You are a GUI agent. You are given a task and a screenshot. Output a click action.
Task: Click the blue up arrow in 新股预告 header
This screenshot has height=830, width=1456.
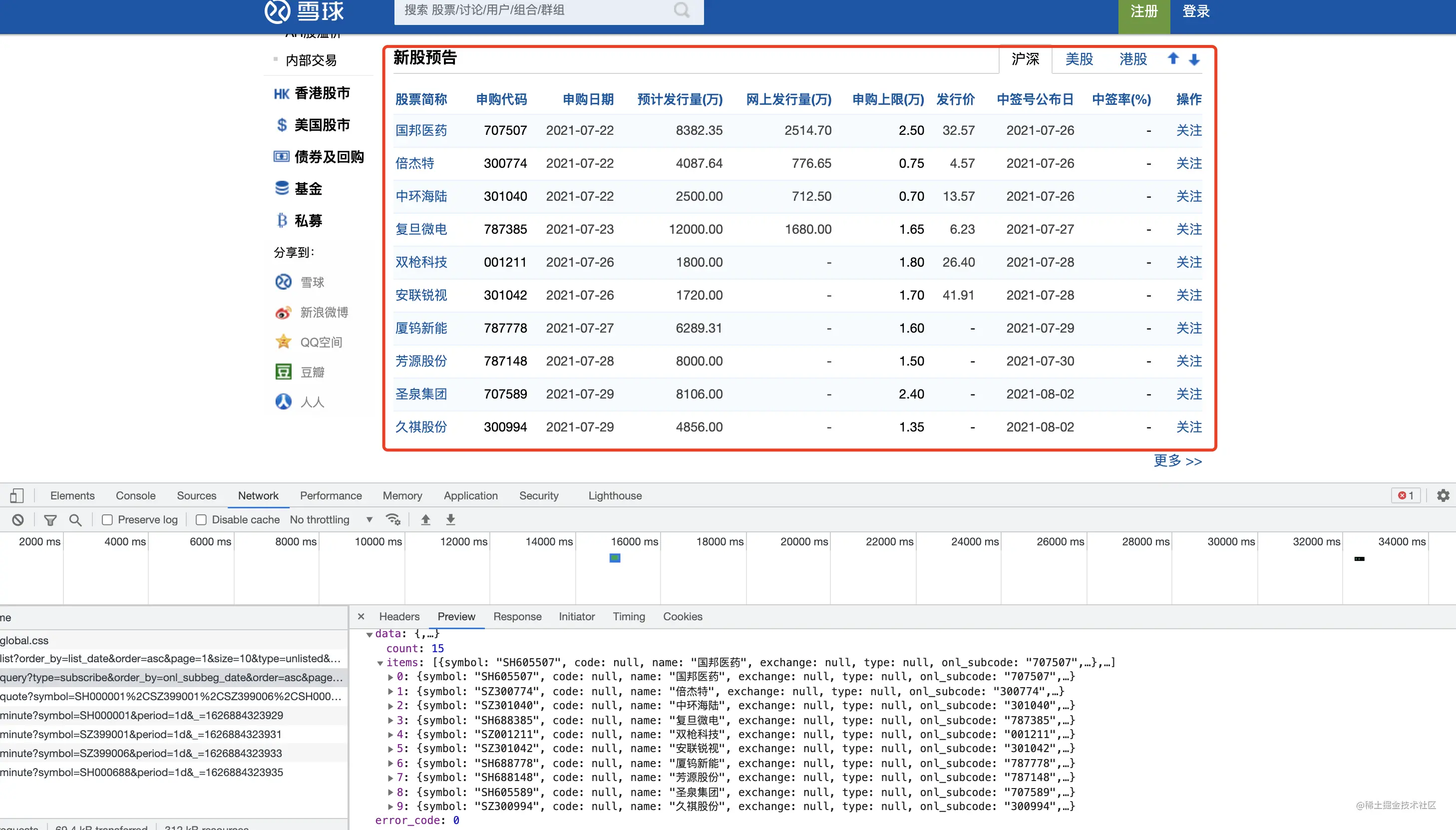(x=1173, y=59)
